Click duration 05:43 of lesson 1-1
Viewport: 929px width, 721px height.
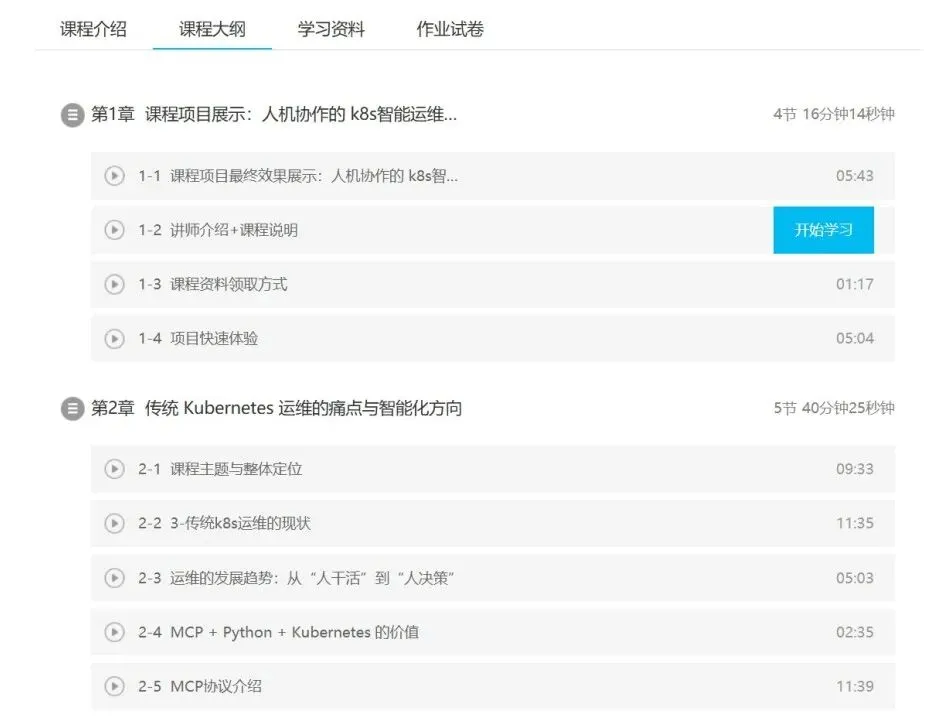854,176
